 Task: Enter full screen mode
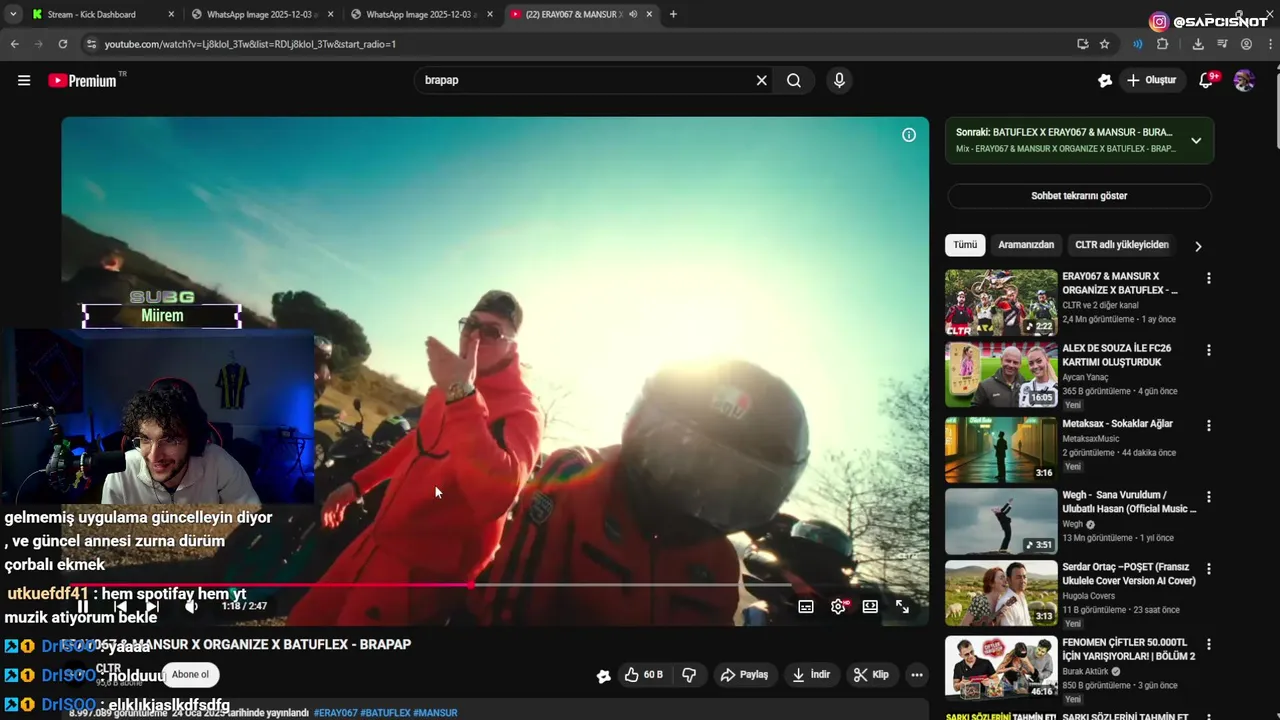point(902,606)
